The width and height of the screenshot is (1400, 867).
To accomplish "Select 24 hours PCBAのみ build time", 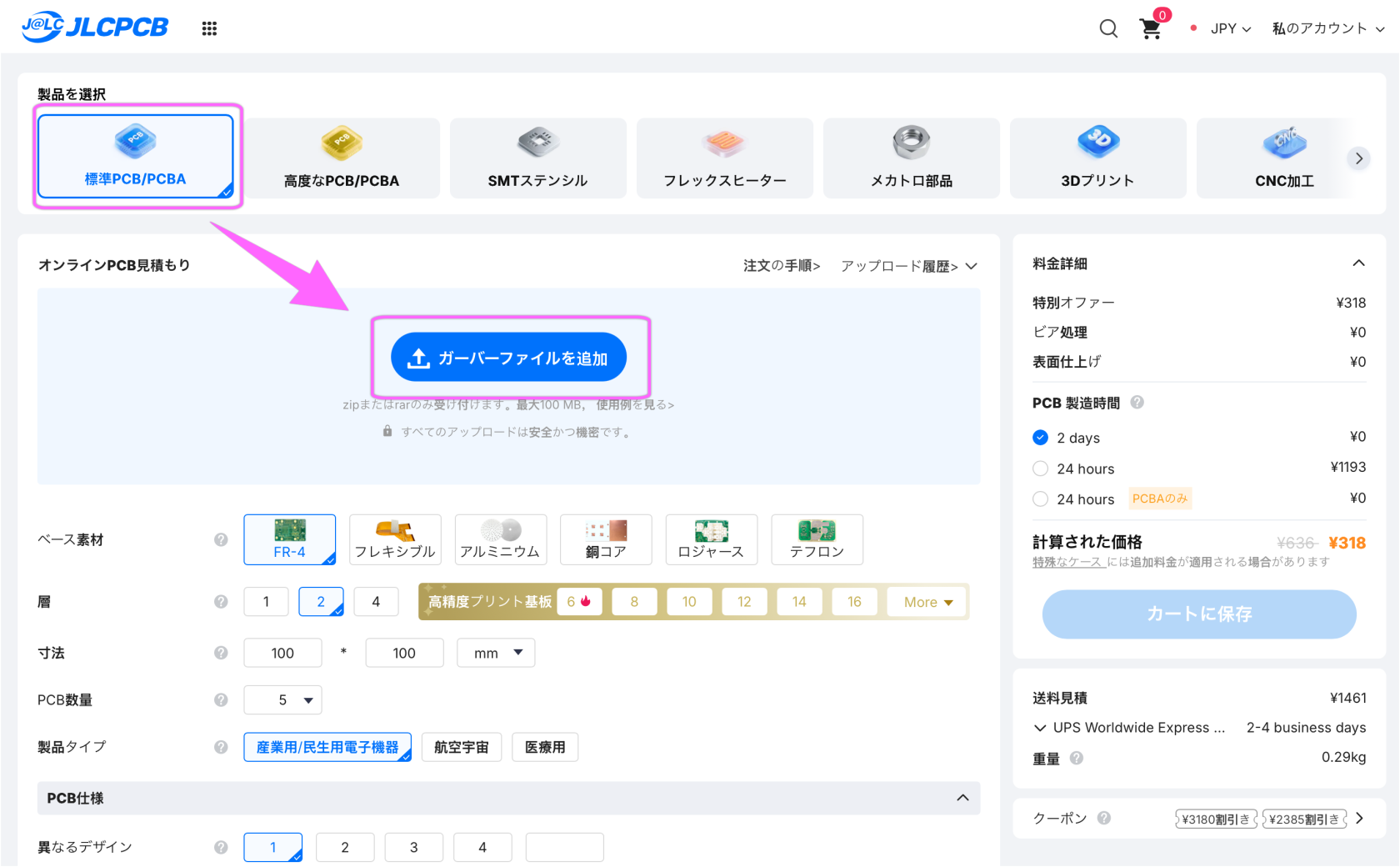I will point(1040,499).
